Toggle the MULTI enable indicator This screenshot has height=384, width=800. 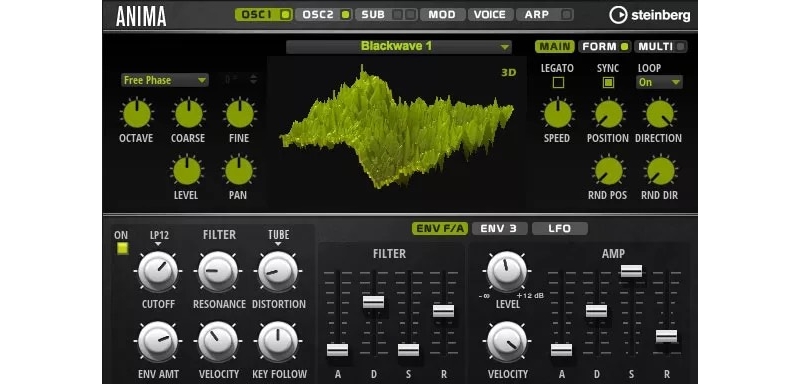coord(680,46)
